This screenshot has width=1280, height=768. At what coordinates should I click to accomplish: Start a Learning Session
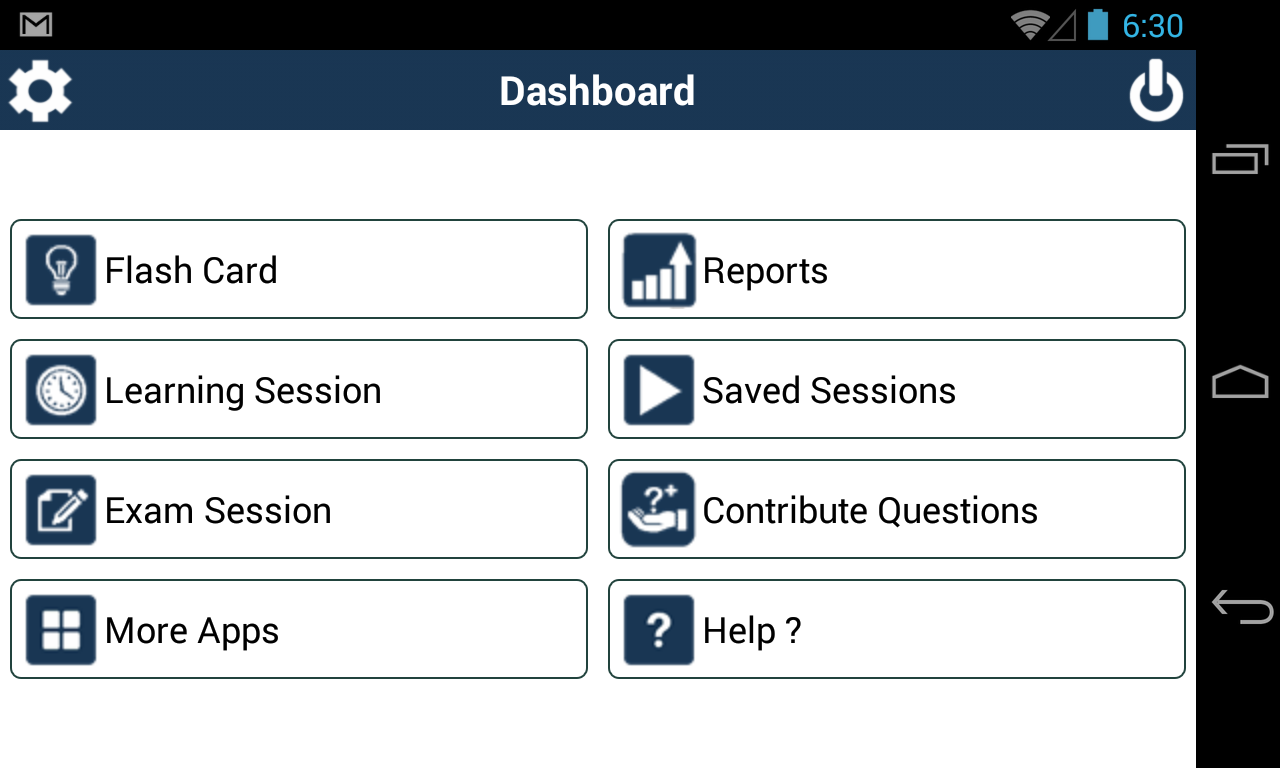(x=298, y=390)
